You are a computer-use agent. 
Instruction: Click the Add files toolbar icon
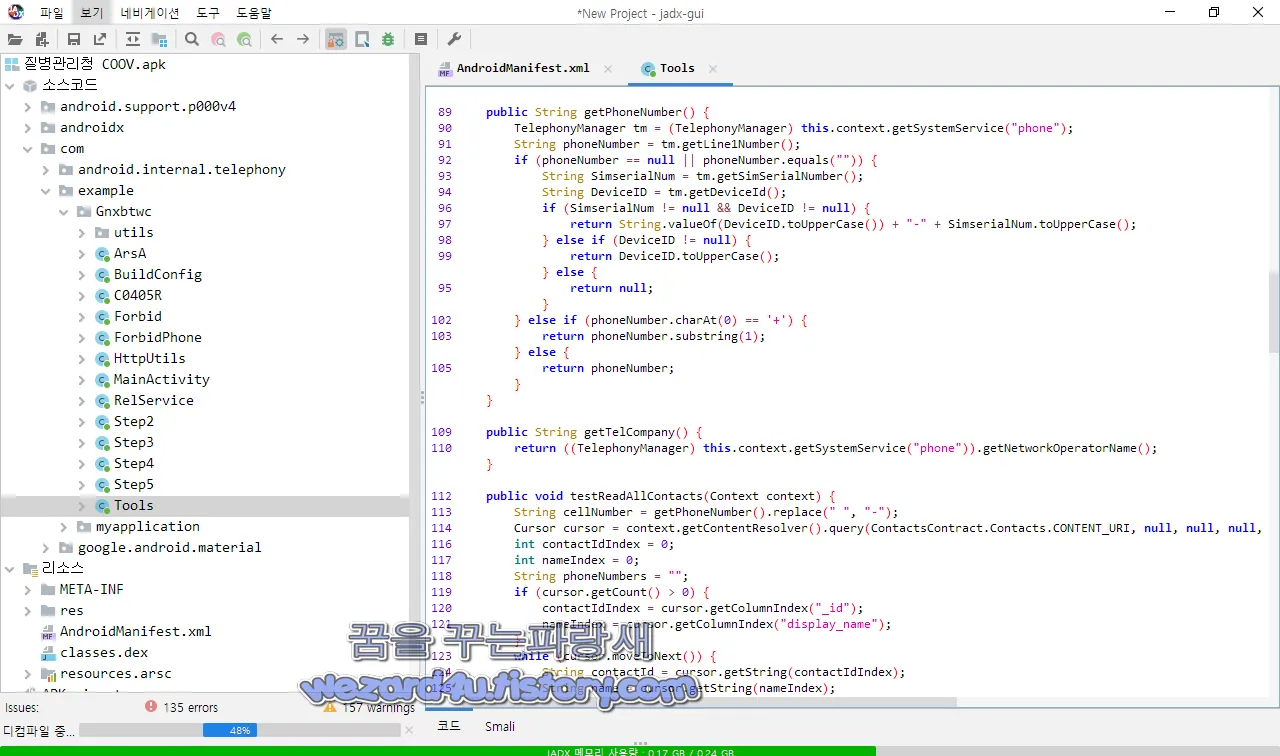click(42, 39)
